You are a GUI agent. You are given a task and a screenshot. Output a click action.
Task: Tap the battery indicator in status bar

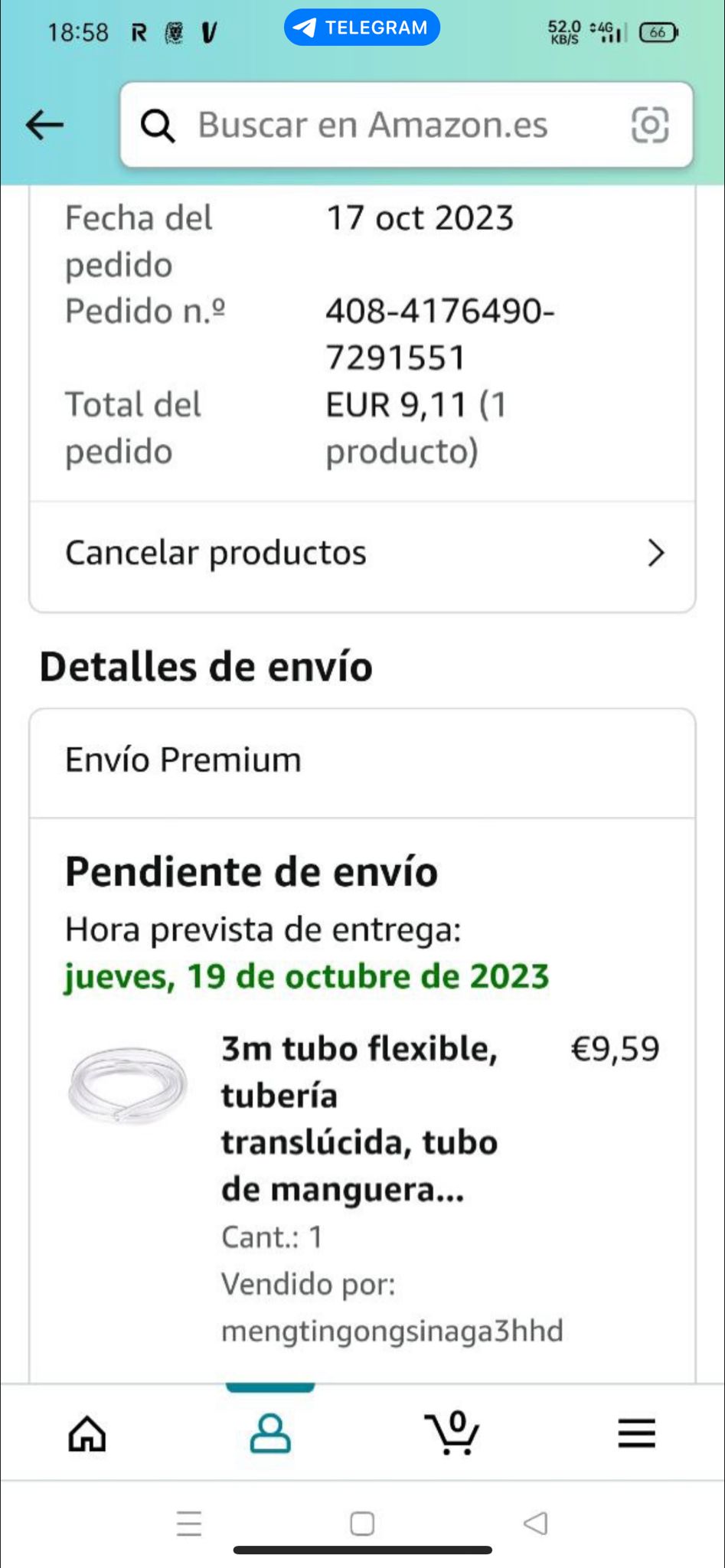(x=658, y=32)
